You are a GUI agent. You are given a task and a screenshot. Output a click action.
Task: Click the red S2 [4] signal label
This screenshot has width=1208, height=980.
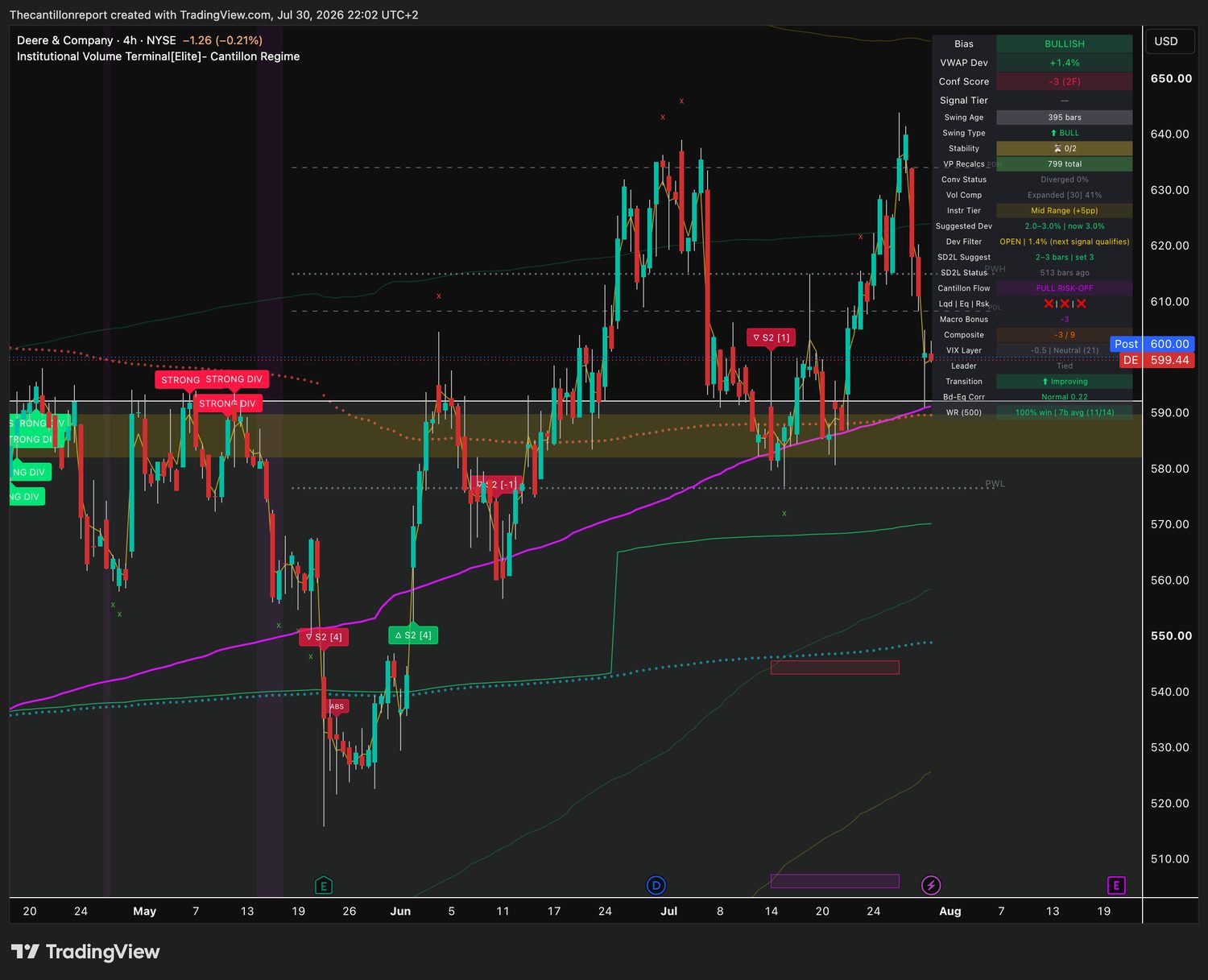[x=325, y=637]
